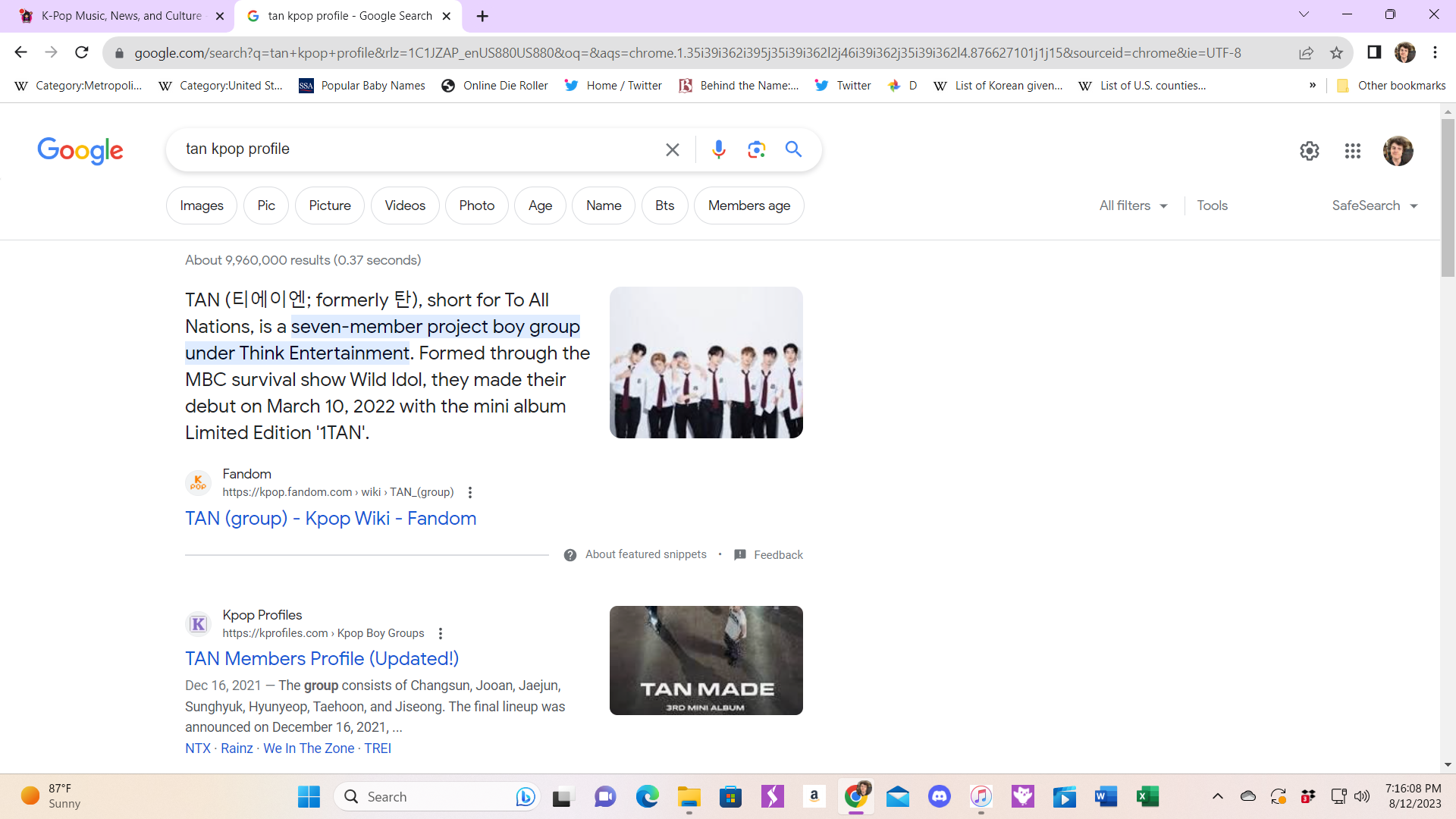Open Microsoft Word from taskbar
This screenshot has width=1456, height=819.
[1106, 797]
